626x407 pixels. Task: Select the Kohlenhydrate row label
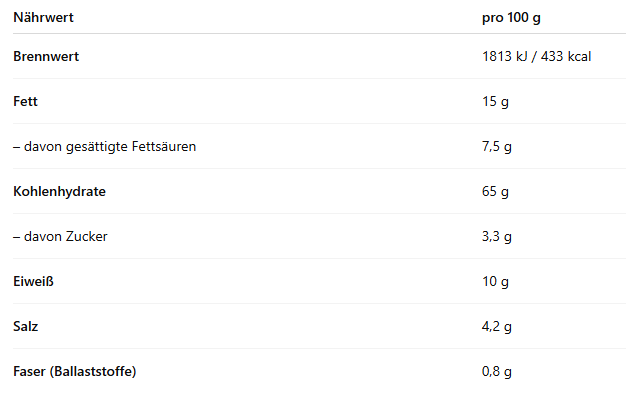[x=59, y=191]
